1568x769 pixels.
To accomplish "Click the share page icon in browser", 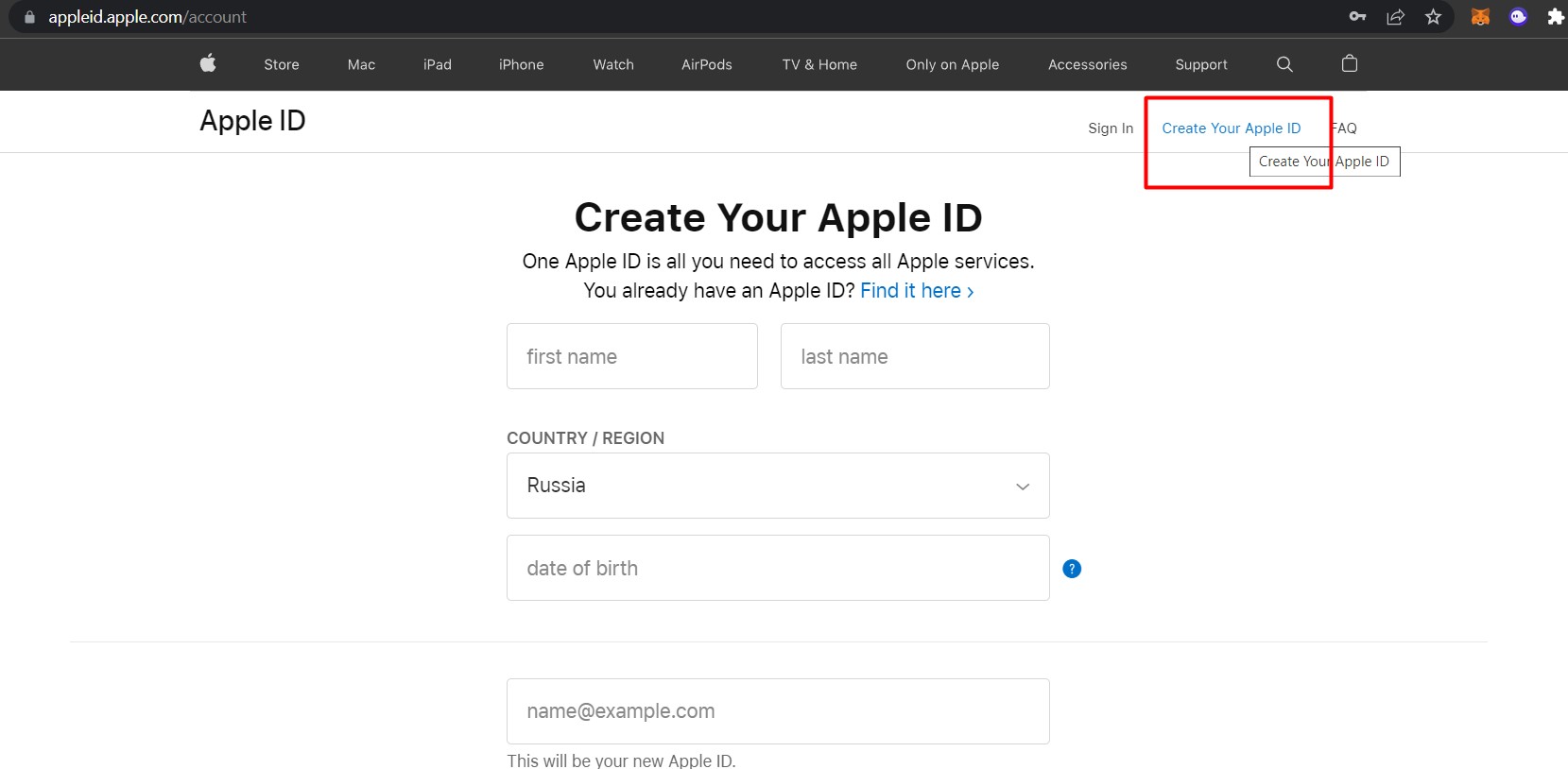I will tap(1395, 16).
